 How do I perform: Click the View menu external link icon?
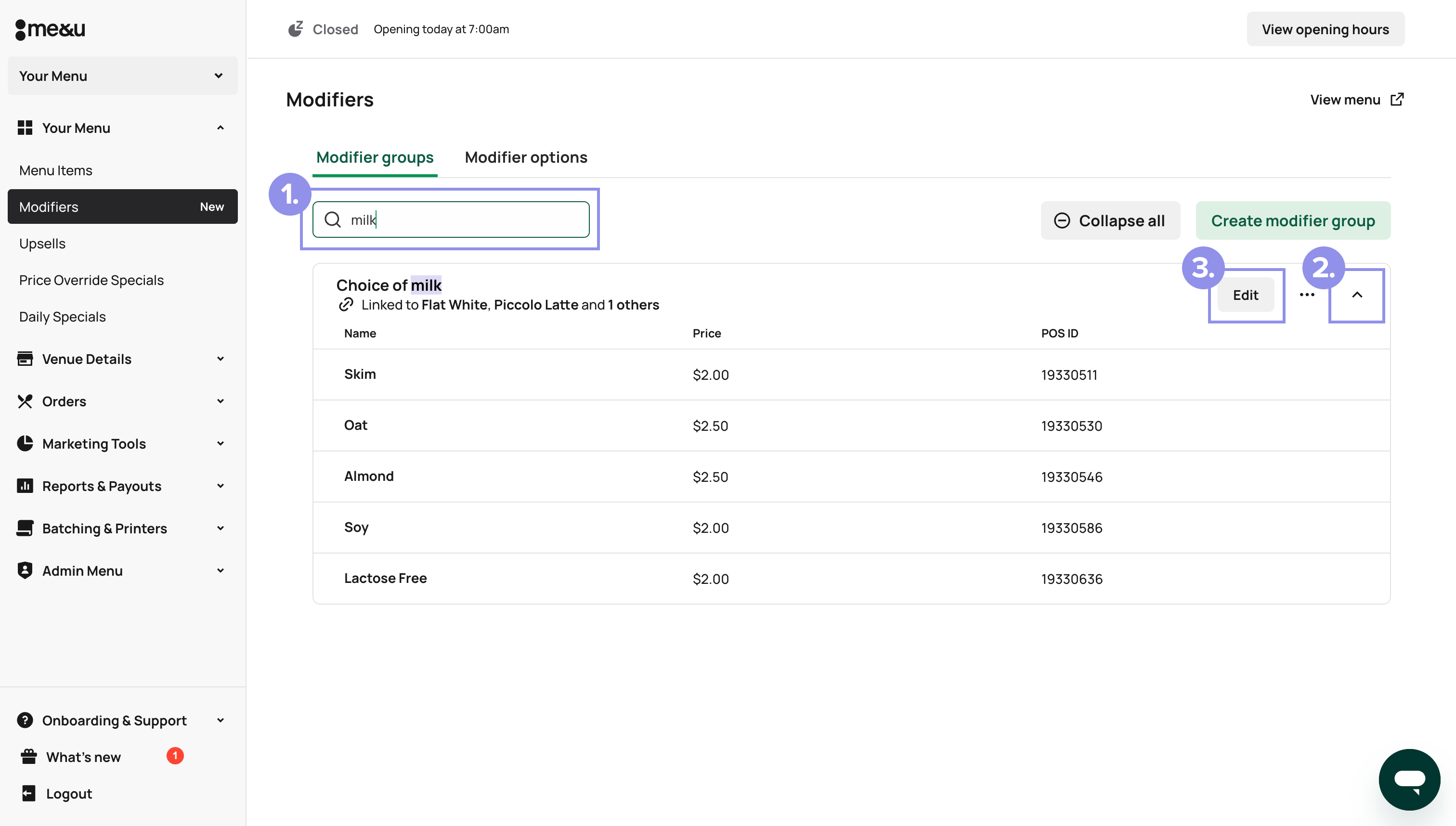pyautogui.click(x=1397, y=99)
